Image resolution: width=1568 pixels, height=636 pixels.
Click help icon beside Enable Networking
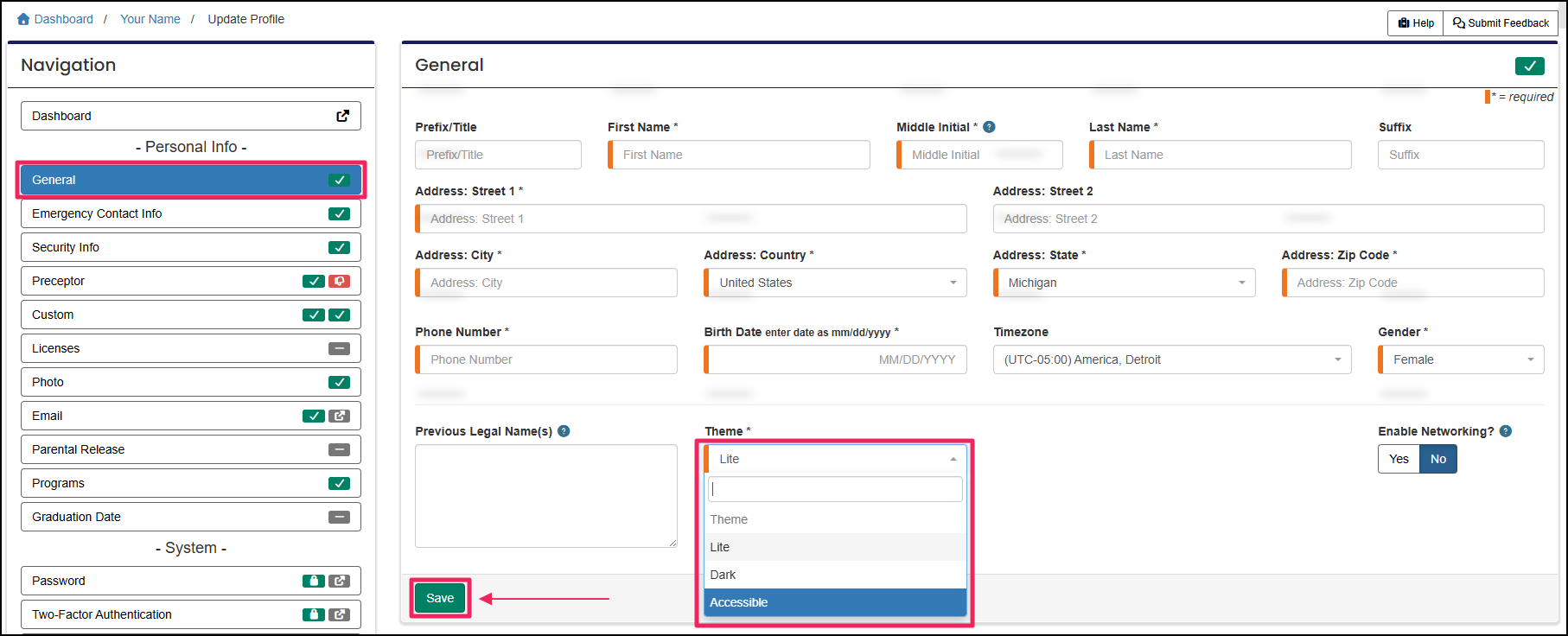click(x=1505, y=431)
